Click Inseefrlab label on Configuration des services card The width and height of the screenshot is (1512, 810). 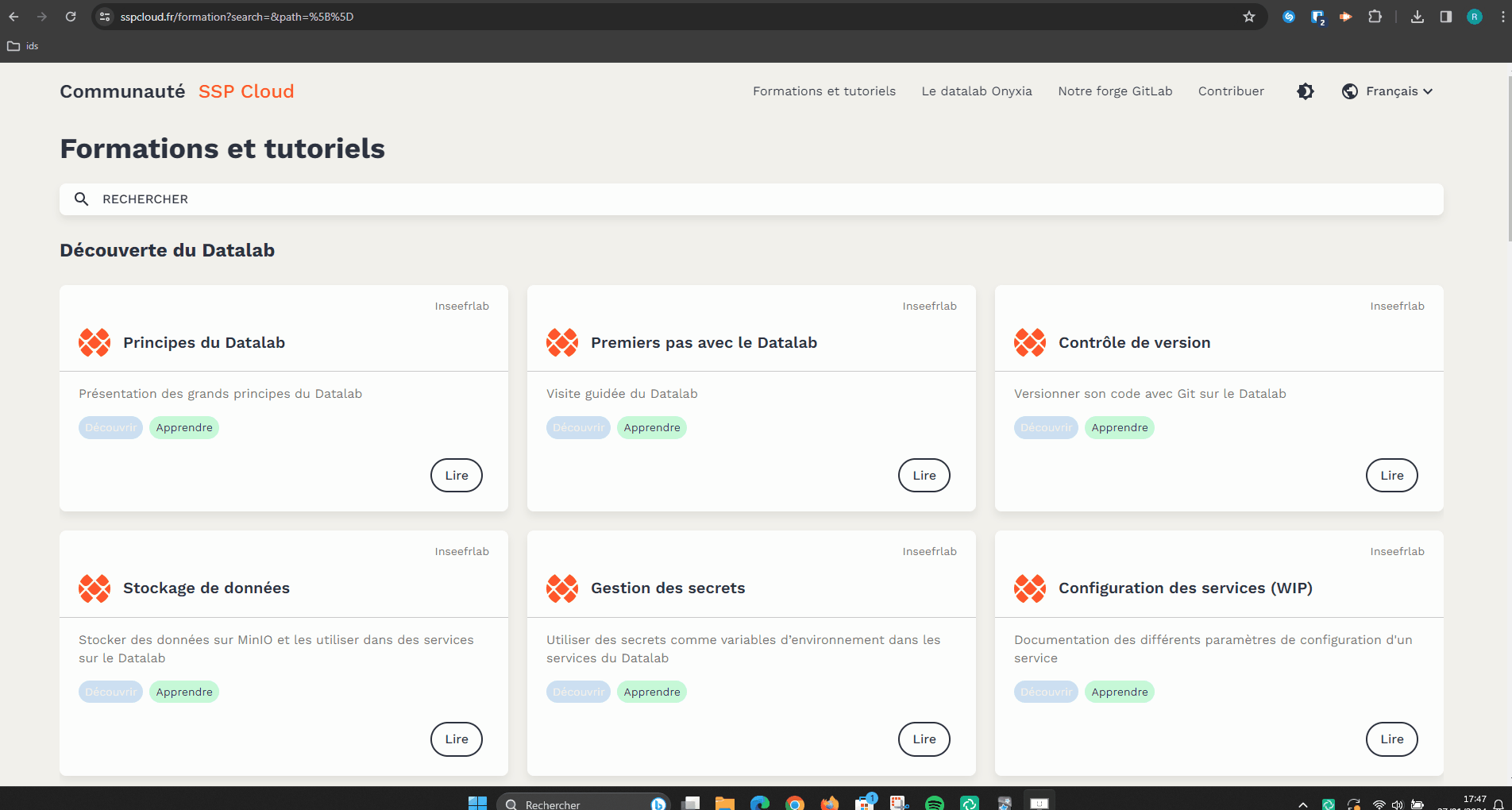coord(1397,552)
